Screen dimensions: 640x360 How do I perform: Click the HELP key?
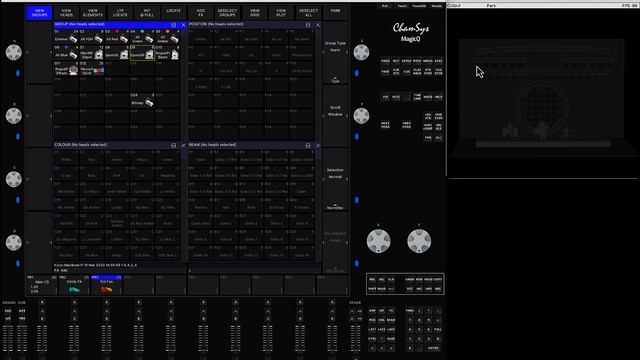tap(438, 97)
